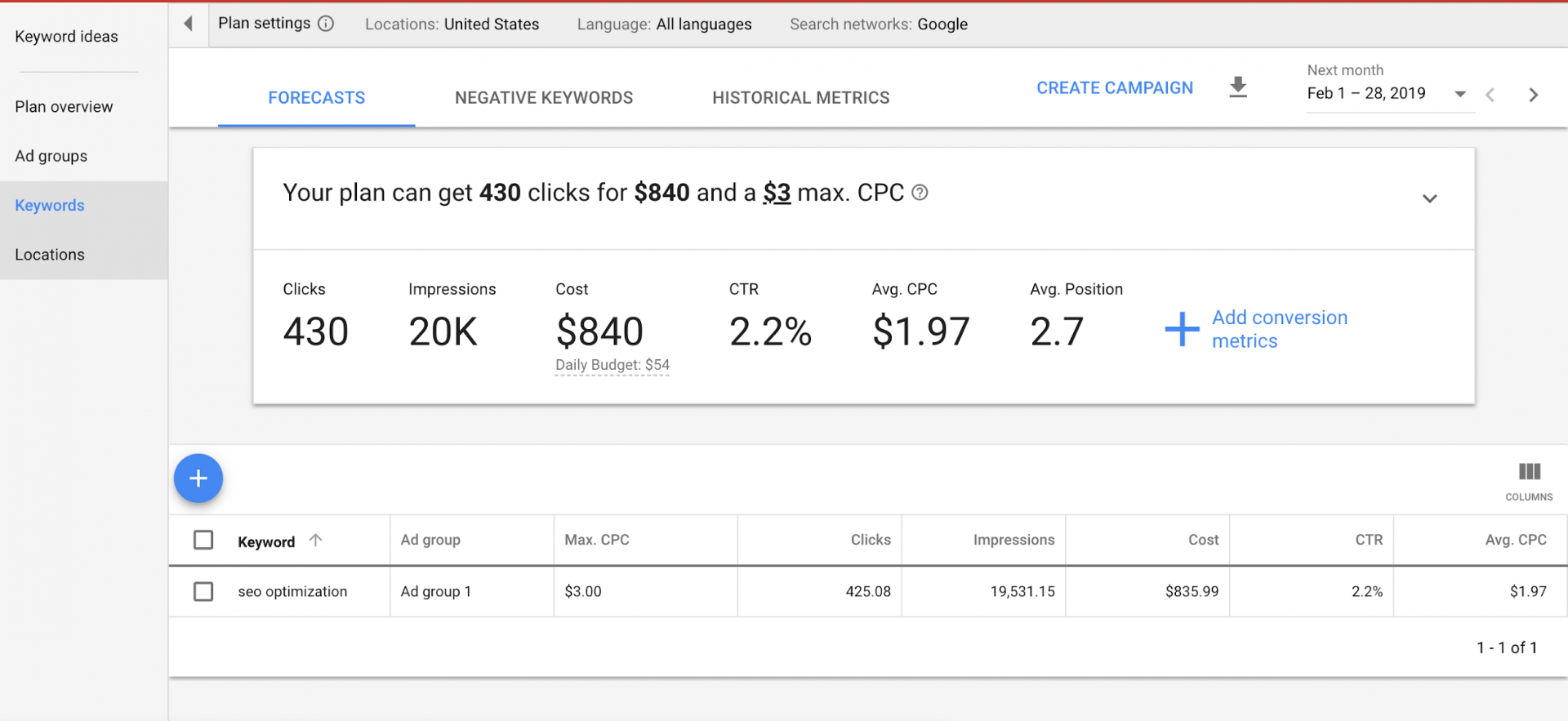Go to previous date range arrow
Image resolution: width=1568 pixels, height=721 pixels.
pos(1490,95)
